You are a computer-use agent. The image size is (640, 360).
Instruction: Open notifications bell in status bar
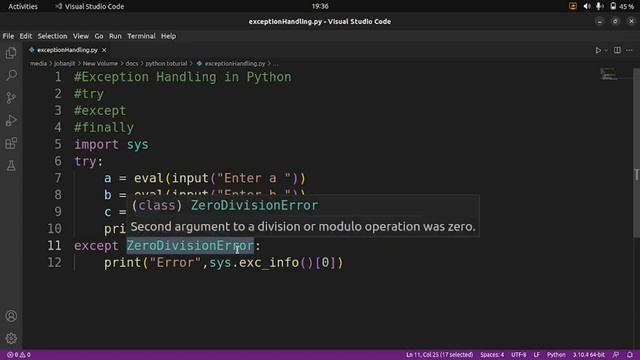coord(630,355)
